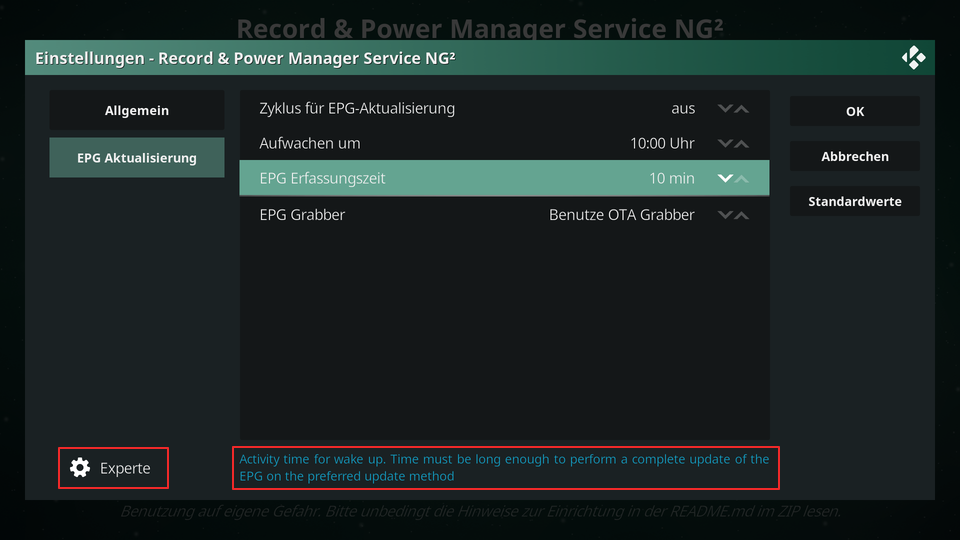Viewport: 960px width, 540px height.
Task: Raise the Aufwachen um time with up arrow
Action: click(741, 143)
